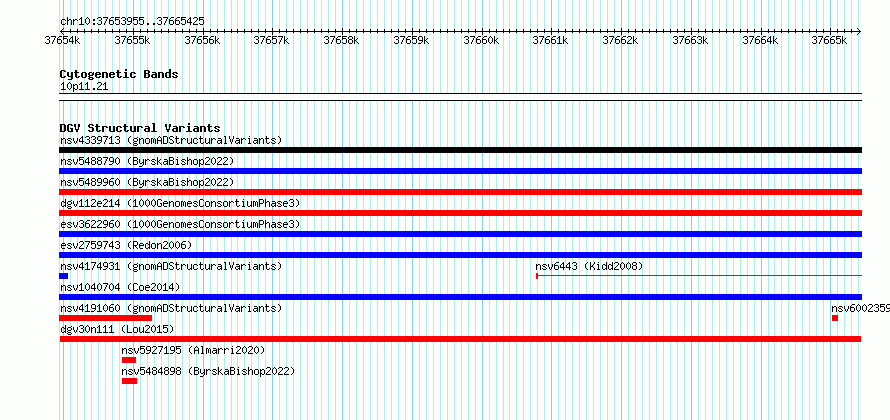Click the 37659k ruler tick label
The image size is (890, 420).
[x=412, y=40]
